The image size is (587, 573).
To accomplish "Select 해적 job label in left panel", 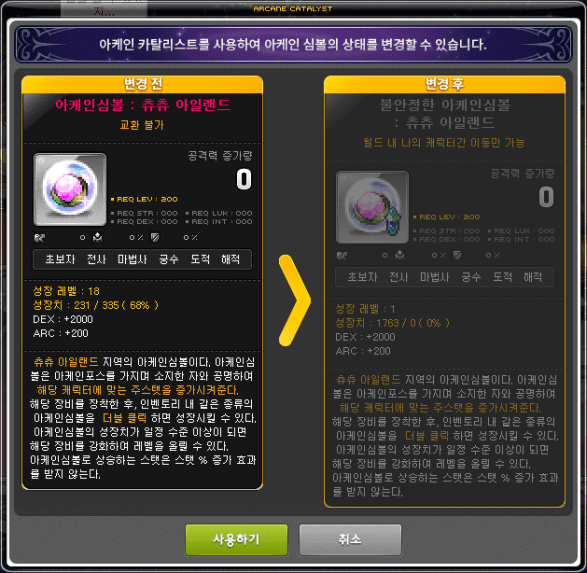I will coord(230,259).
